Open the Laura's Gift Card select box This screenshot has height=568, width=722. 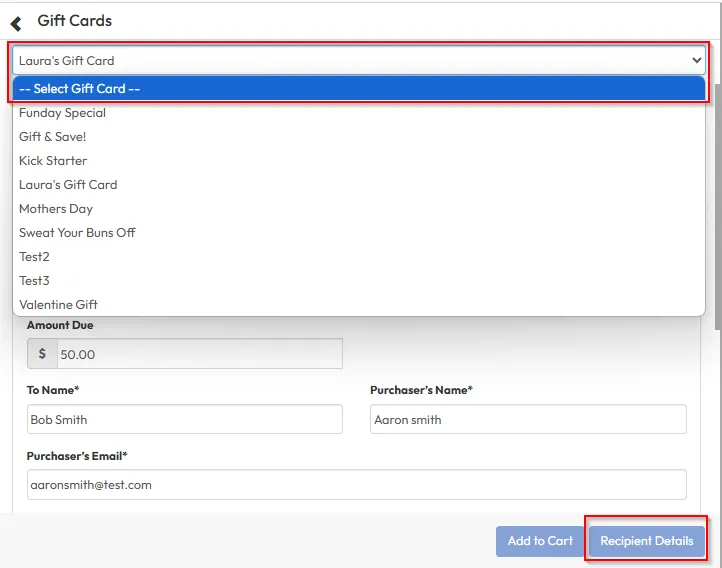point(350,60)
